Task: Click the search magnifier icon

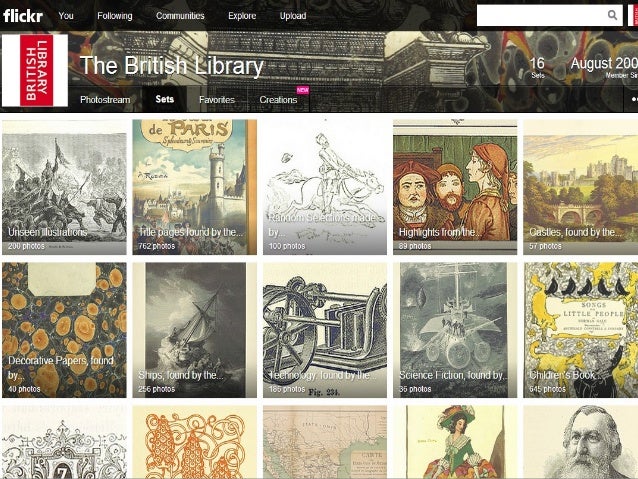Action: coord(612,15)
